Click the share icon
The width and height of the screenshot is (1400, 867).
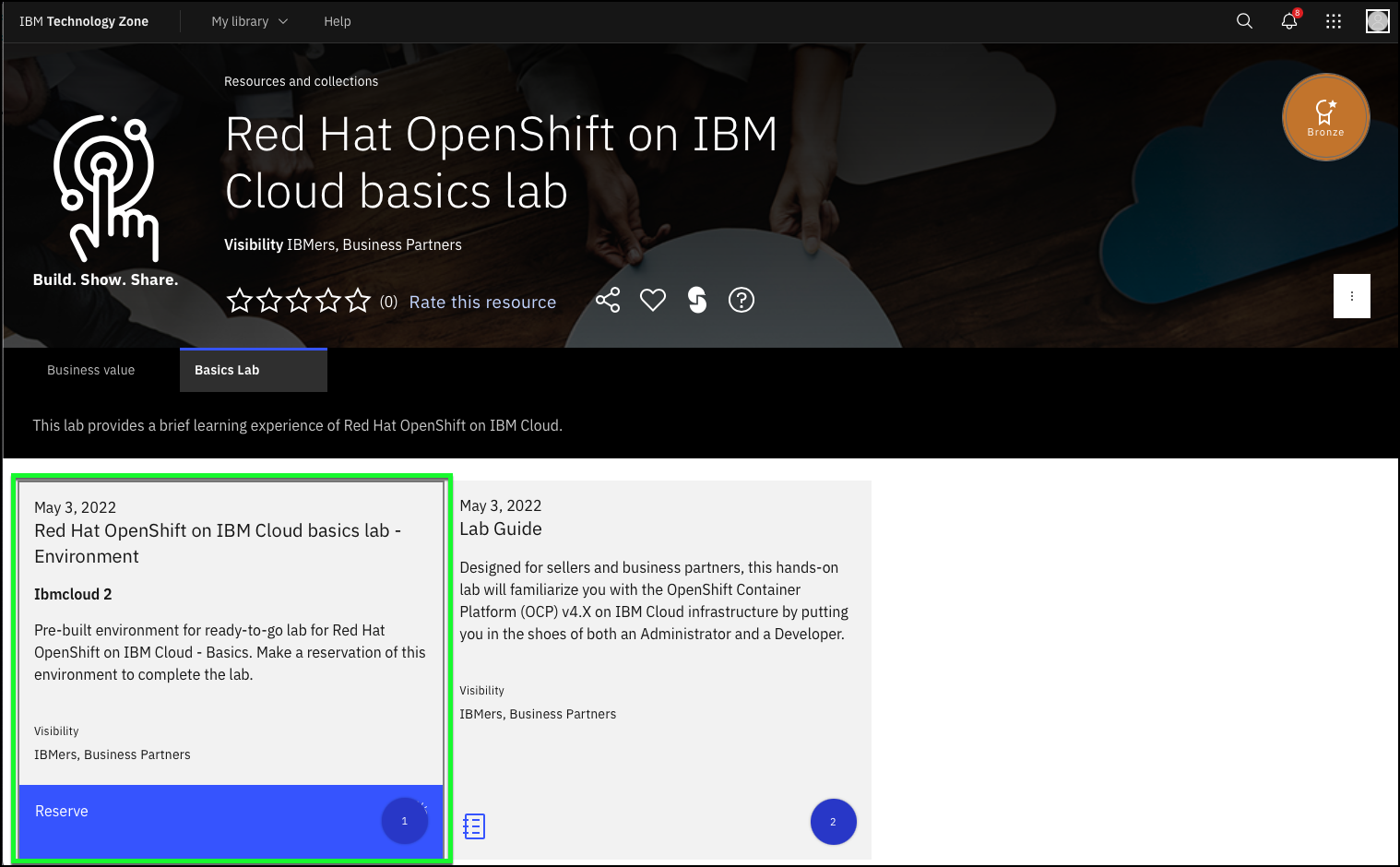pos(608,301)
